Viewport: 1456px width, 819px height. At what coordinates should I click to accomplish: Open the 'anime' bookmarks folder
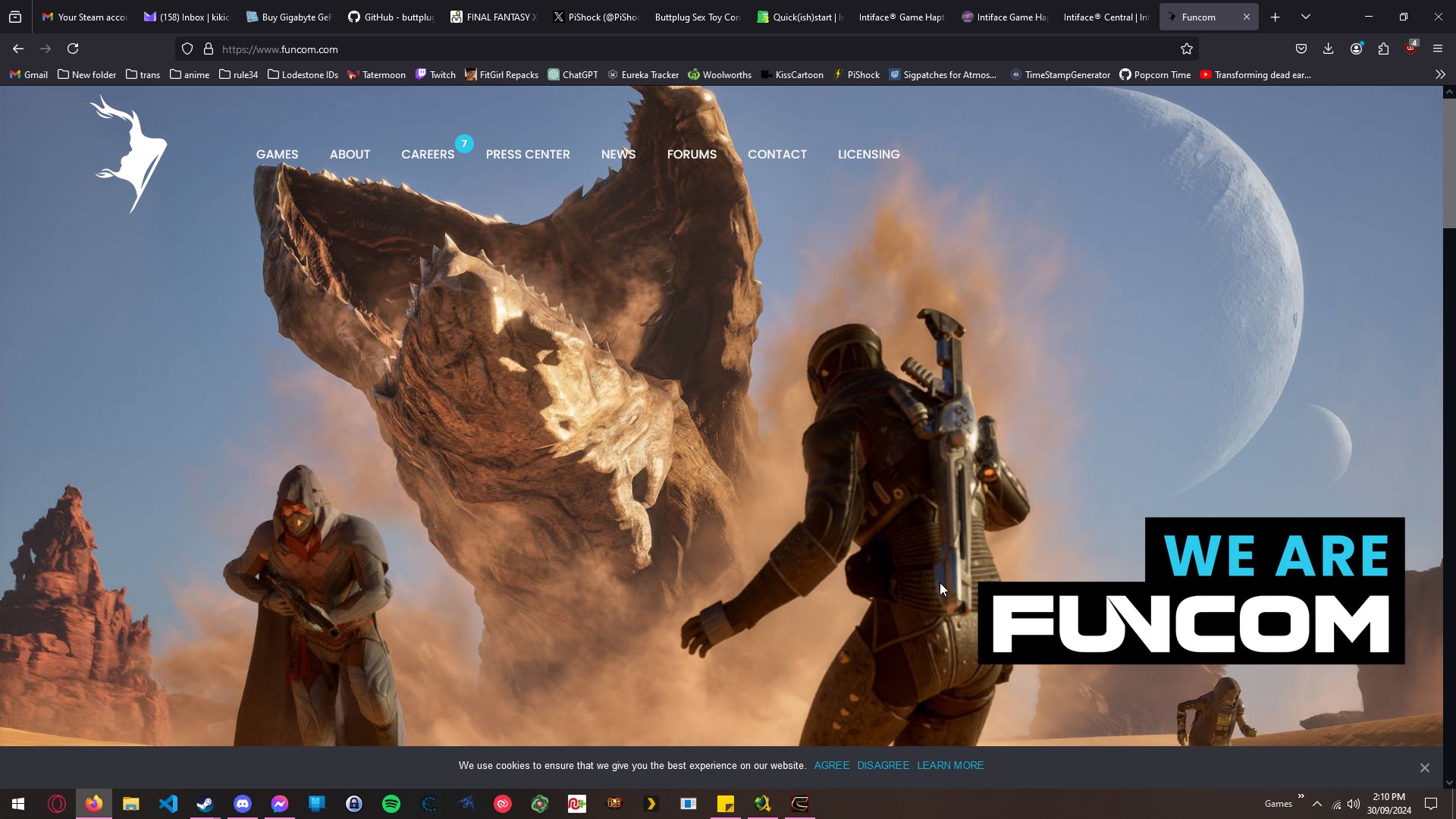coord(190,74)
